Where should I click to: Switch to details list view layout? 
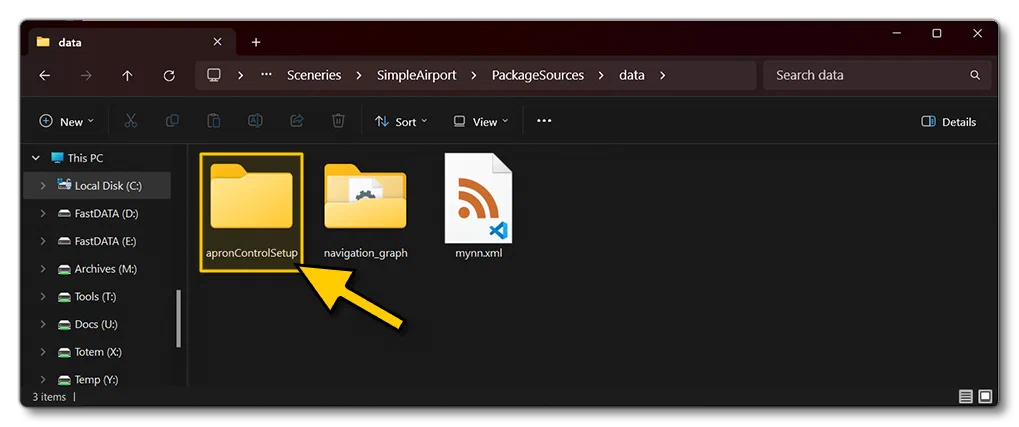click(x=966, y=396)
